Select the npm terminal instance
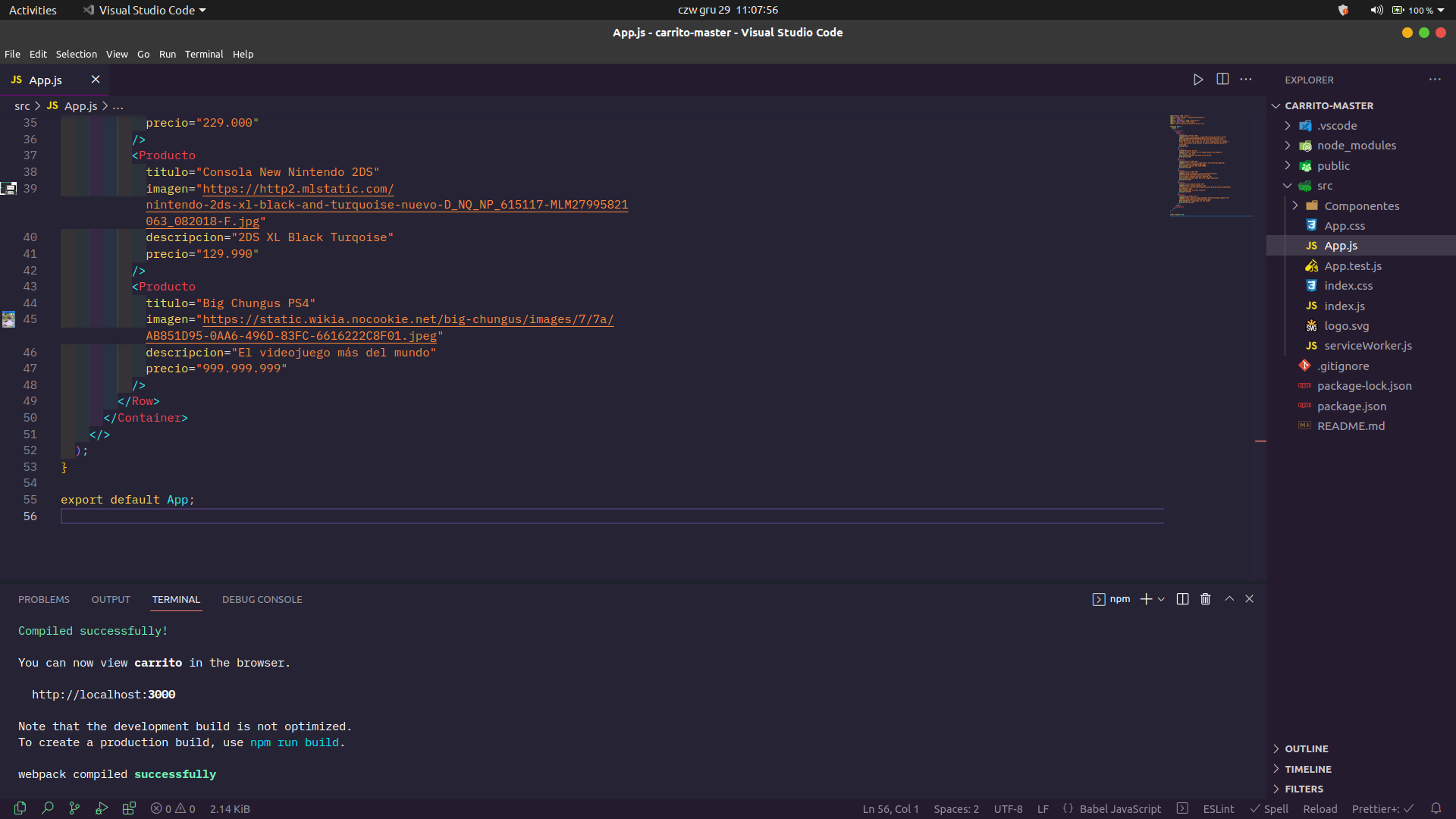The height and width of the screenshot is (819, 1456). (1112, 599)
